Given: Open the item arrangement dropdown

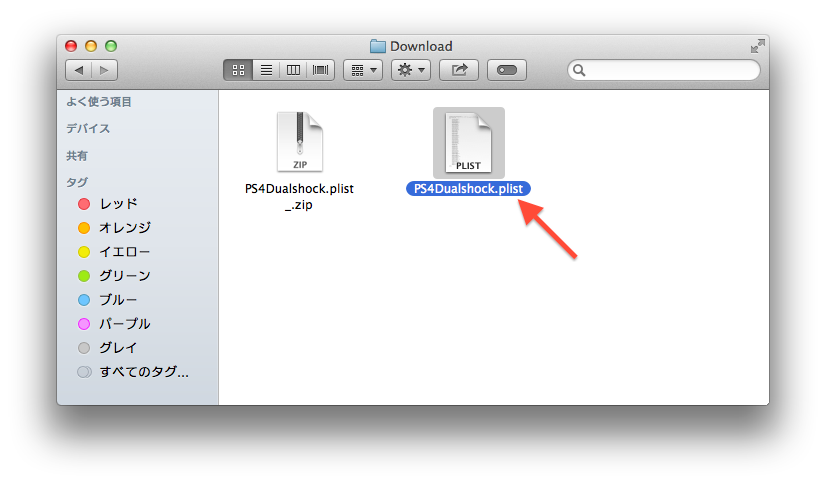Looking at the screenshot, I should click(363, 70).
